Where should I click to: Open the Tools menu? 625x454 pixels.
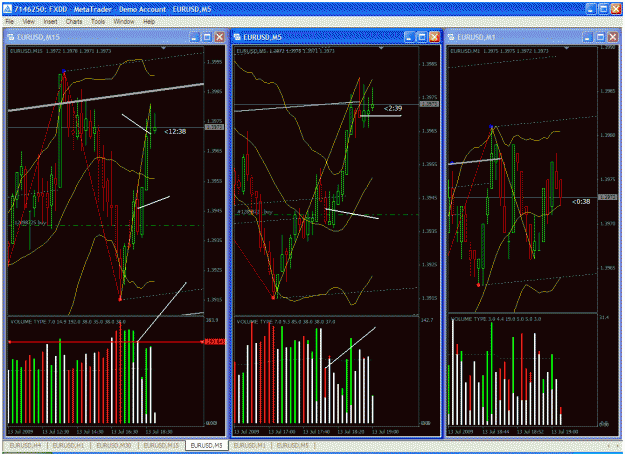click(98, 22)
